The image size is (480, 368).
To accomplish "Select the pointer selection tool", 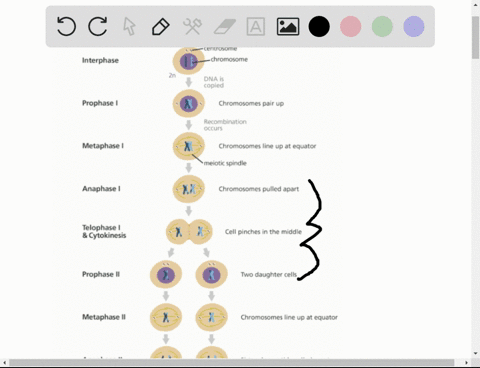I will 129,26.
